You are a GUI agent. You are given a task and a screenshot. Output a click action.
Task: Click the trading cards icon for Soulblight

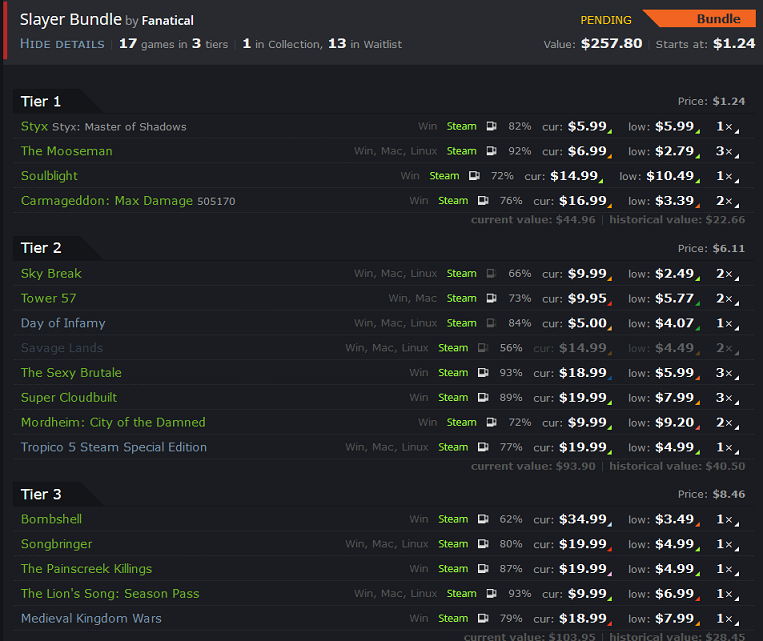tap(474, 176)
